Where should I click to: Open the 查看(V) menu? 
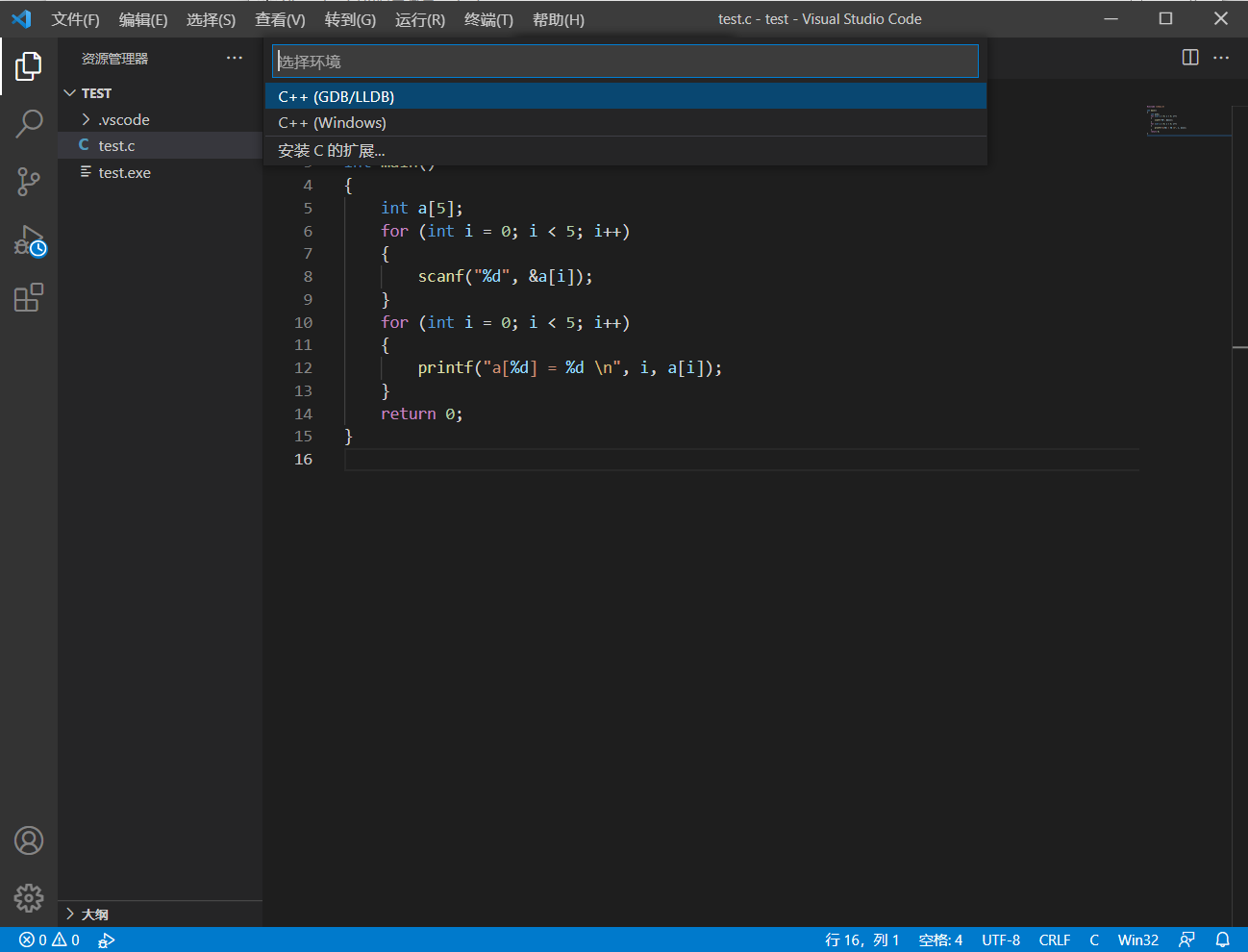pos(280,19)
